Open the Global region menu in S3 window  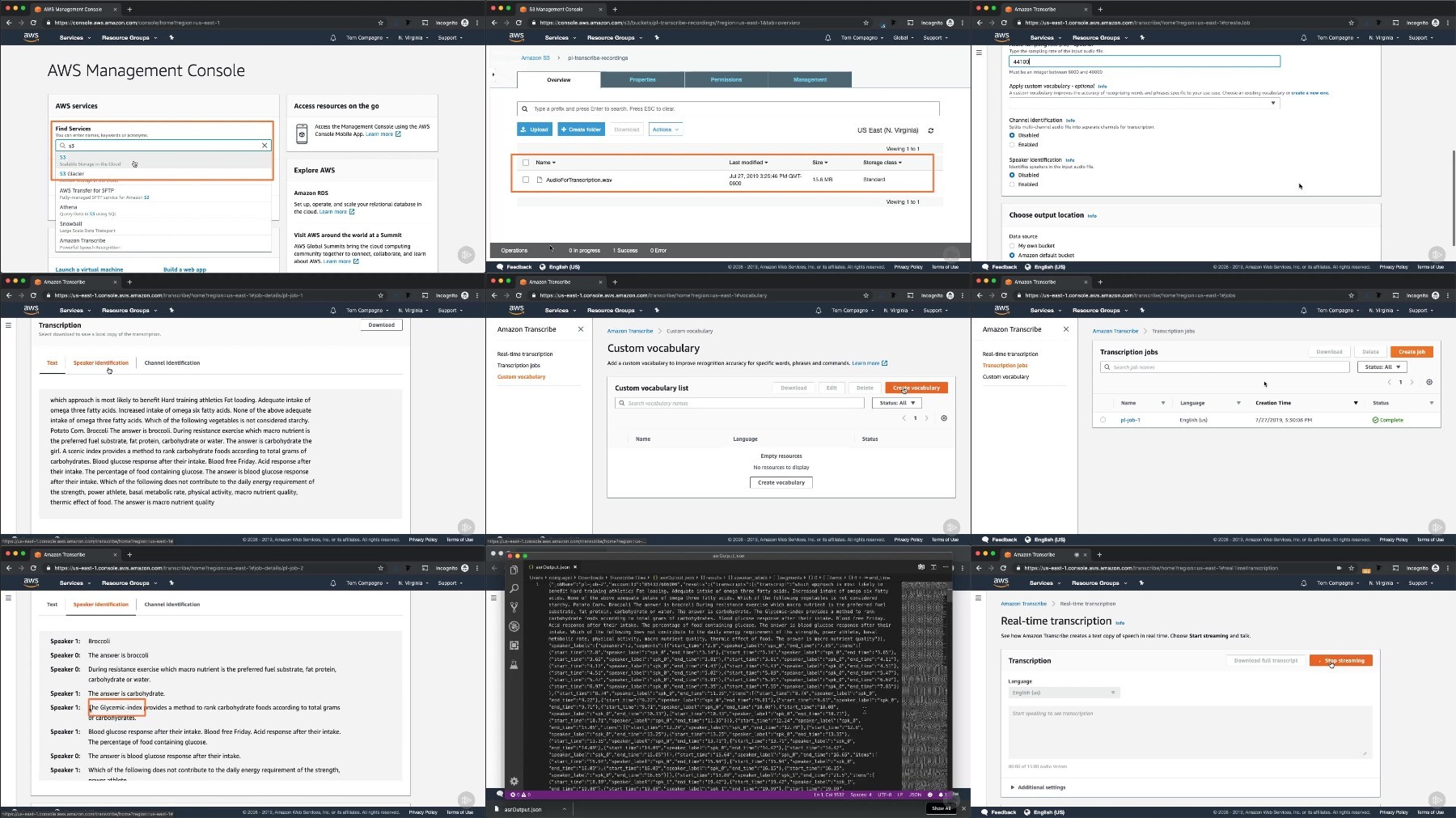(902, 38)
